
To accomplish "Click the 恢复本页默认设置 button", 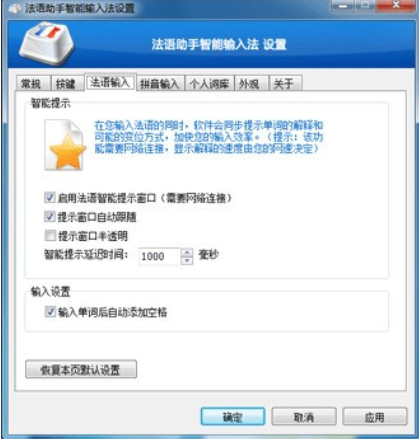I will click(81, 369).
